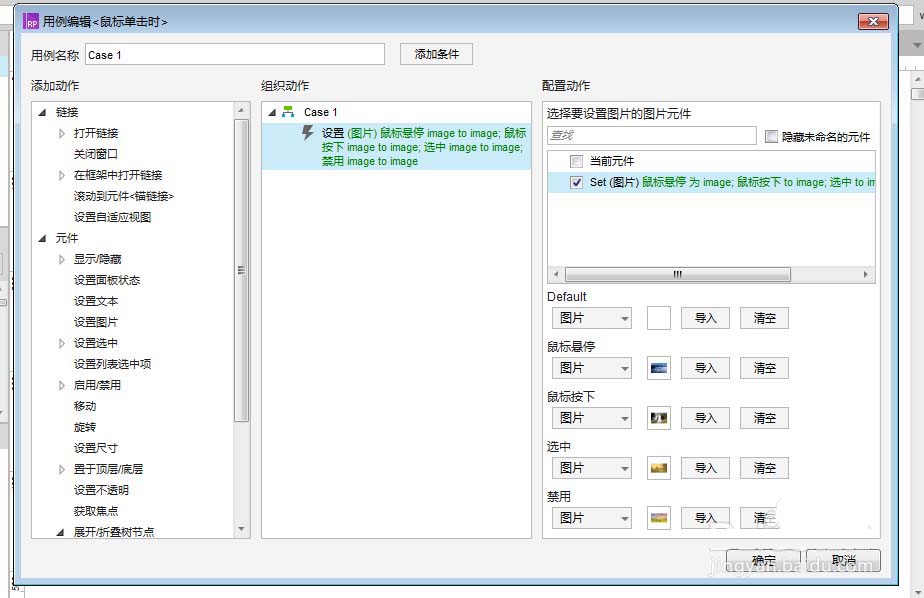
Task: Import image for 禁用 state
Action: tap(705, 518)
